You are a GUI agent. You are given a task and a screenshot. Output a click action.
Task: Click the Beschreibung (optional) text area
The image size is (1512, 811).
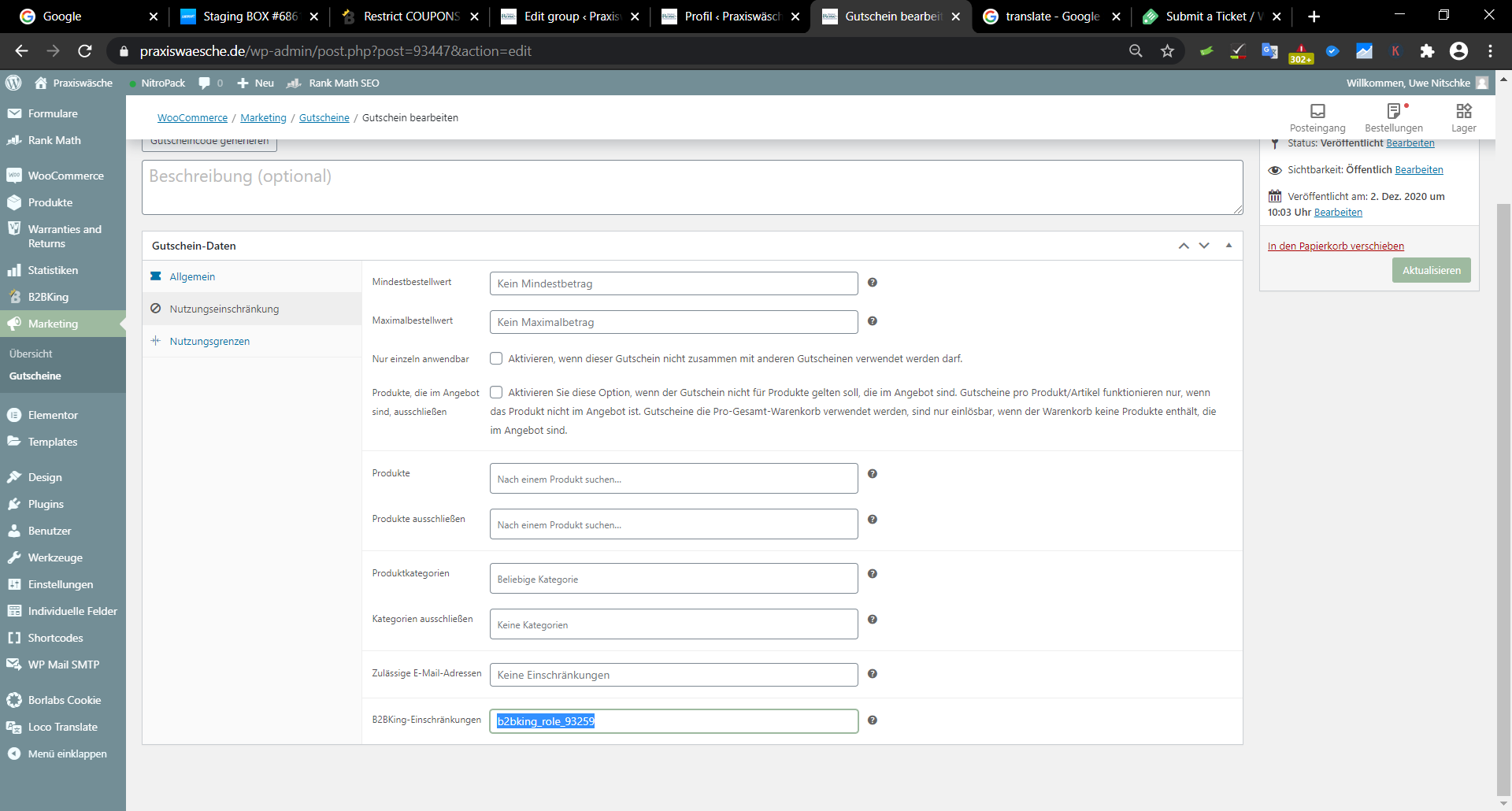692,187
